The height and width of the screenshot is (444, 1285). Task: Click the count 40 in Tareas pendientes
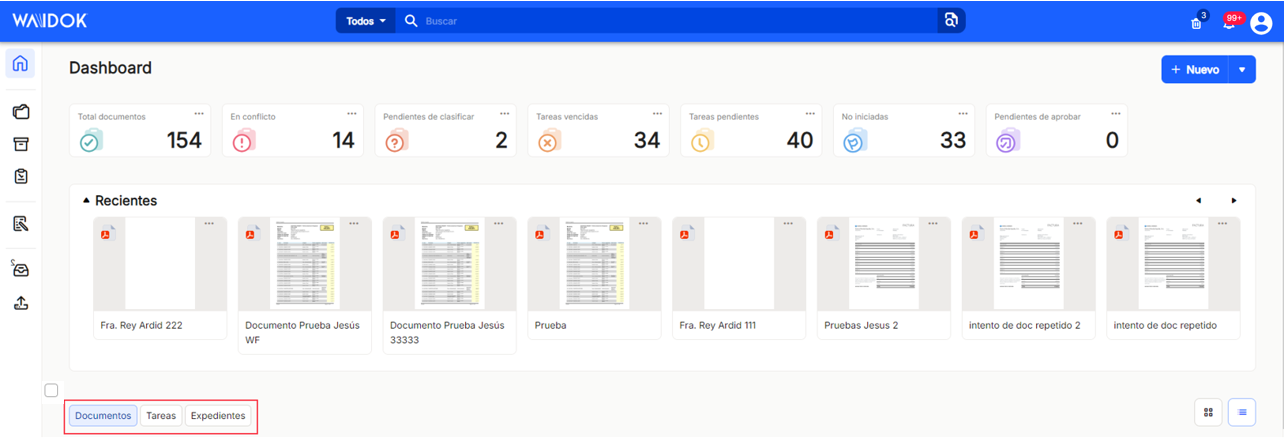coord(800,141)
